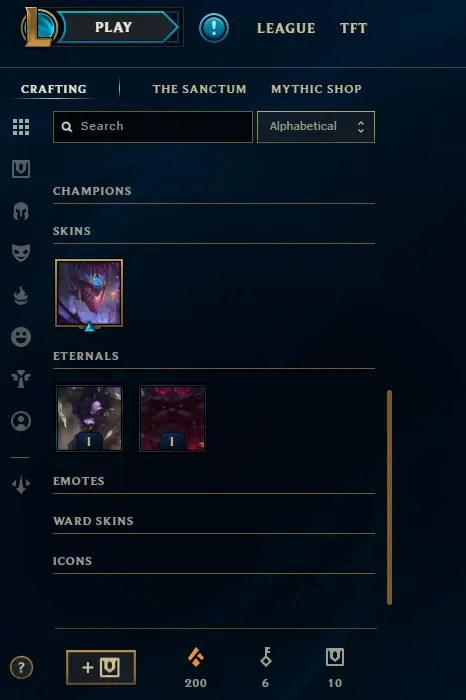Filter loot by champions helmet icon
This screenshot has width=466, height=700.
21,211
